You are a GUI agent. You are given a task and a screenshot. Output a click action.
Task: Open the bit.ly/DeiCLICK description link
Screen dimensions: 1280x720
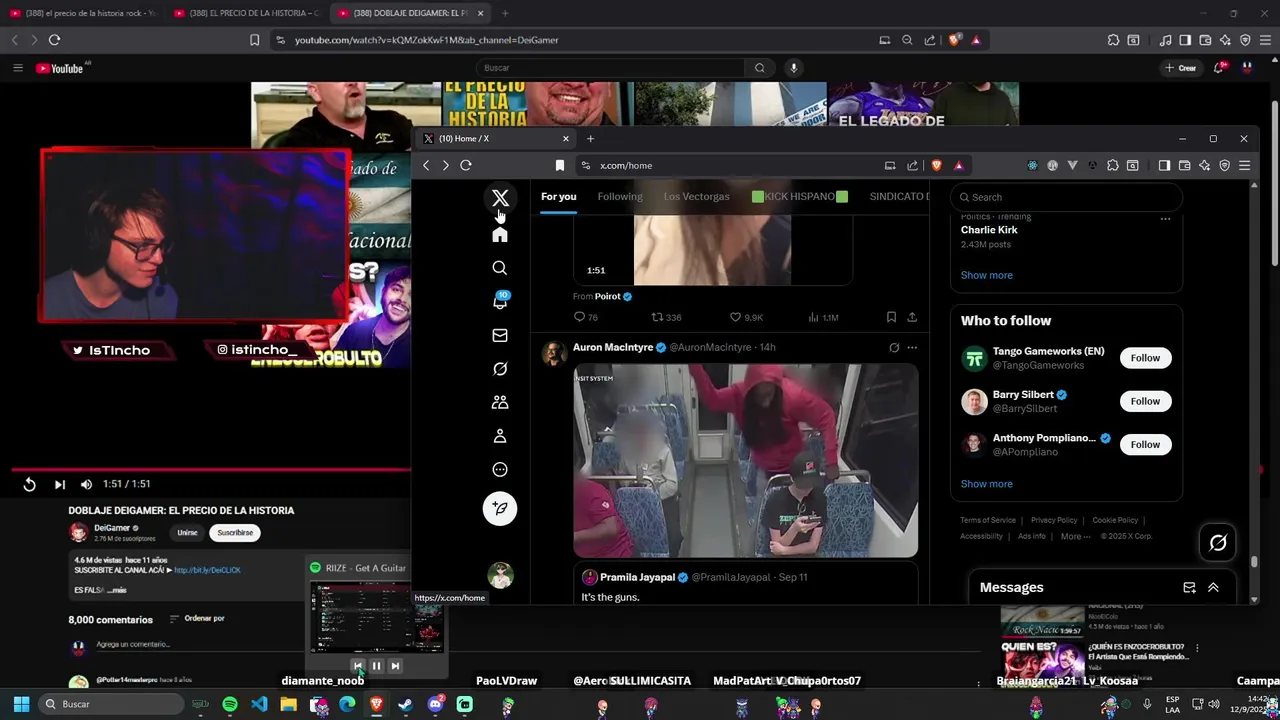point(207,570)
